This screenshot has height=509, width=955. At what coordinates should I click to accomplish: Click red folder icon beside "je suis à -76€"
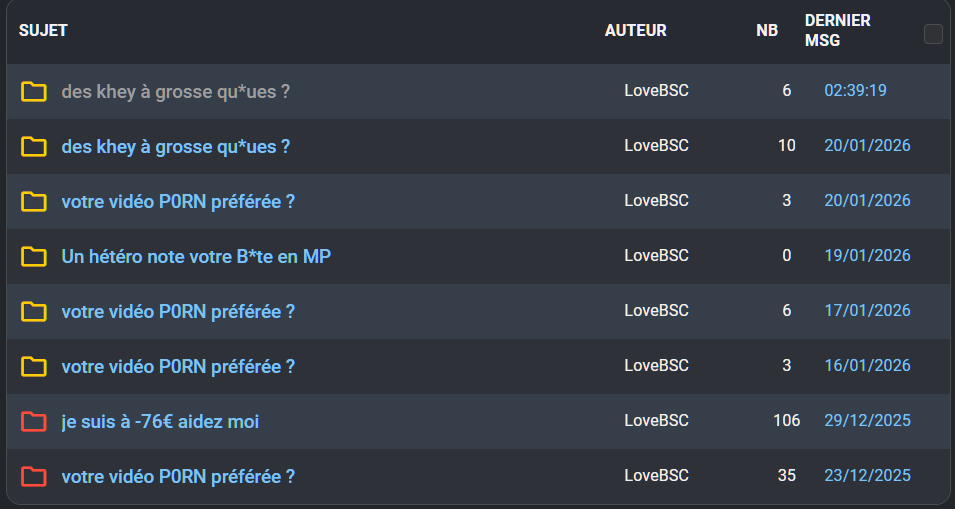[34, 422]
